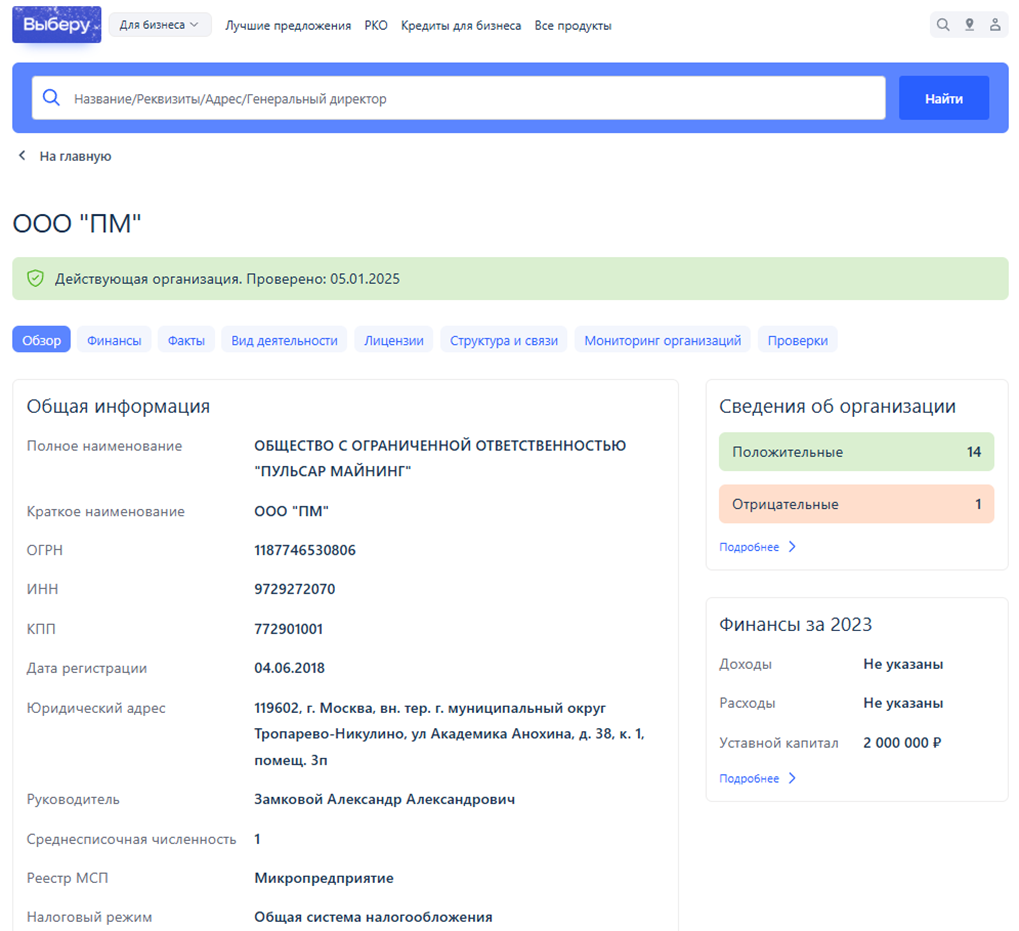
Task: Click the Краткое наименование value ООО "ПМ"
Action: (x=291, y=511)
